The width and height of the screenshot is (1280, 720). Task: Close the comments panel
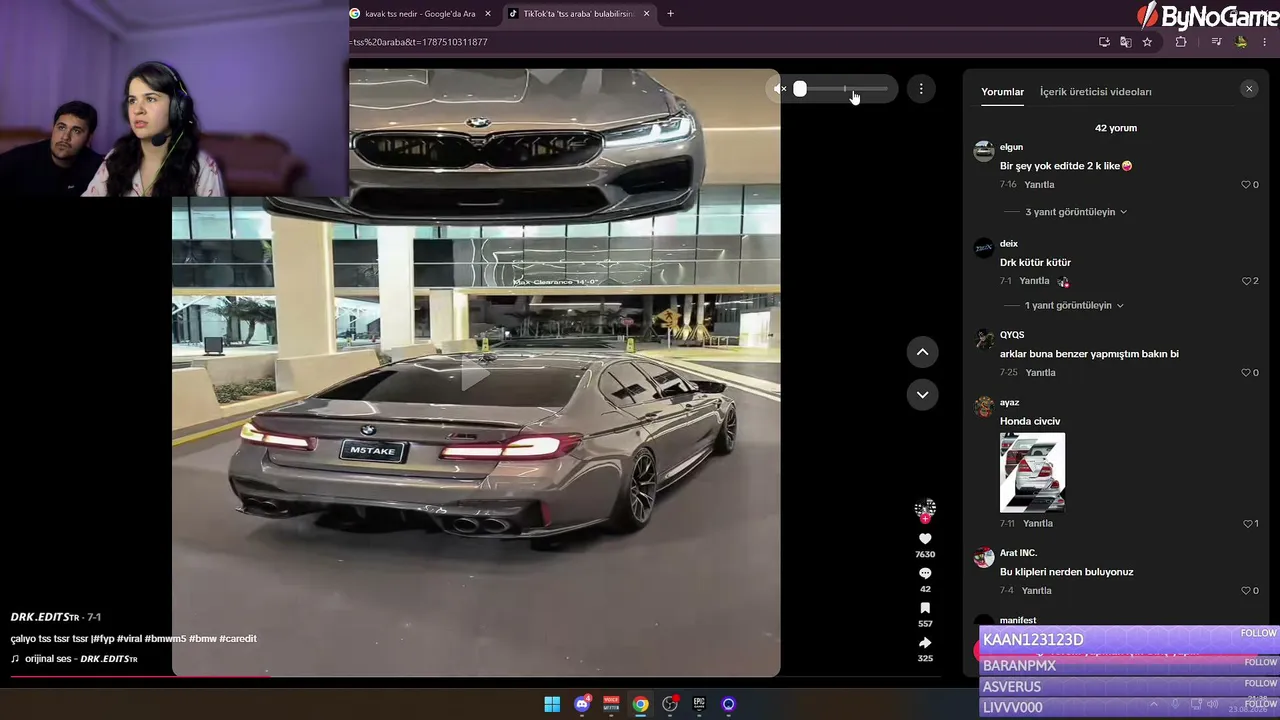1249,89
